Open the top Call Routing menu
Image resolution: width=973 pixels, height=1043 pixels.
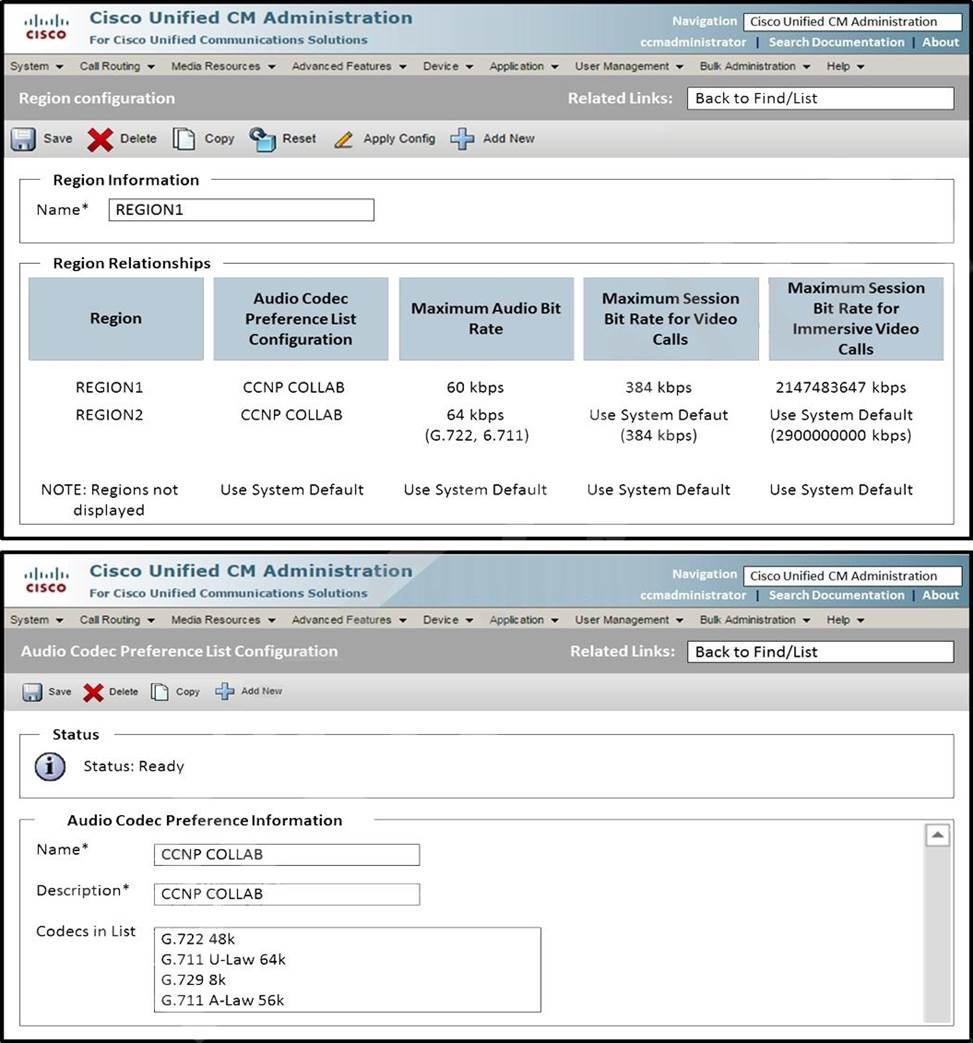pos(117,67)
